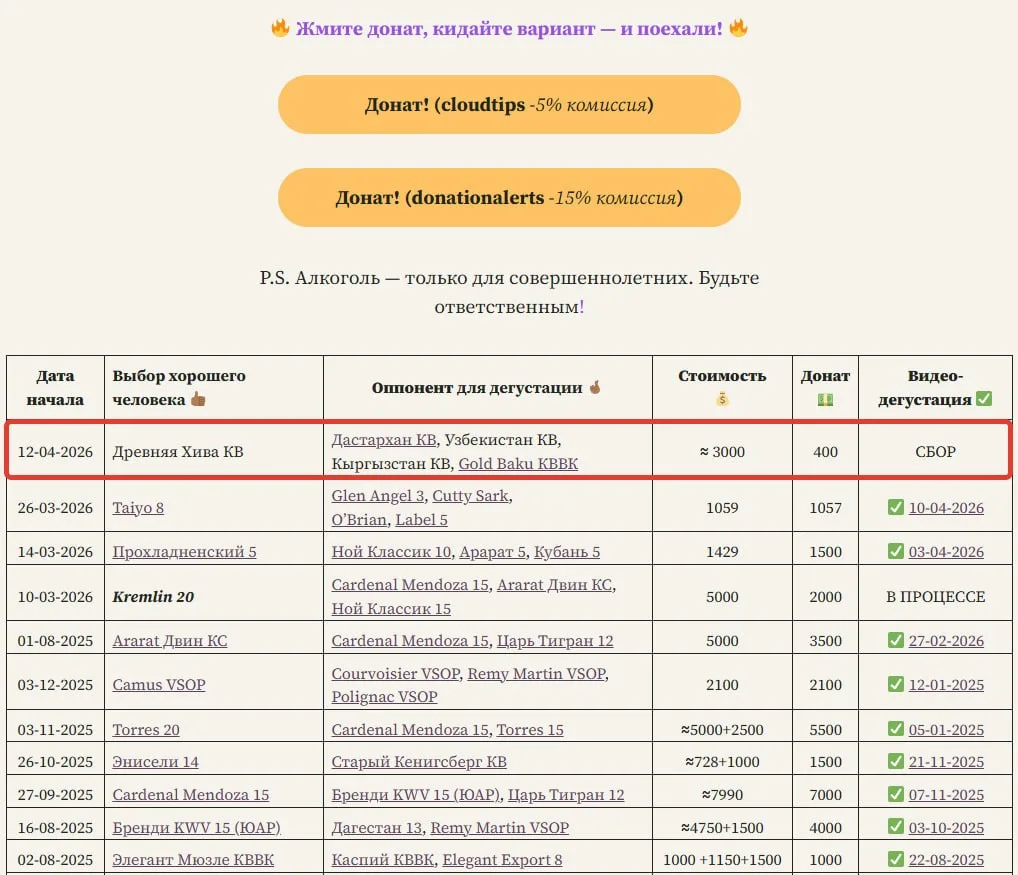1018x875 pixels.
Task: Open the video tasting link 22-08-2025
Action: point(946,859)
